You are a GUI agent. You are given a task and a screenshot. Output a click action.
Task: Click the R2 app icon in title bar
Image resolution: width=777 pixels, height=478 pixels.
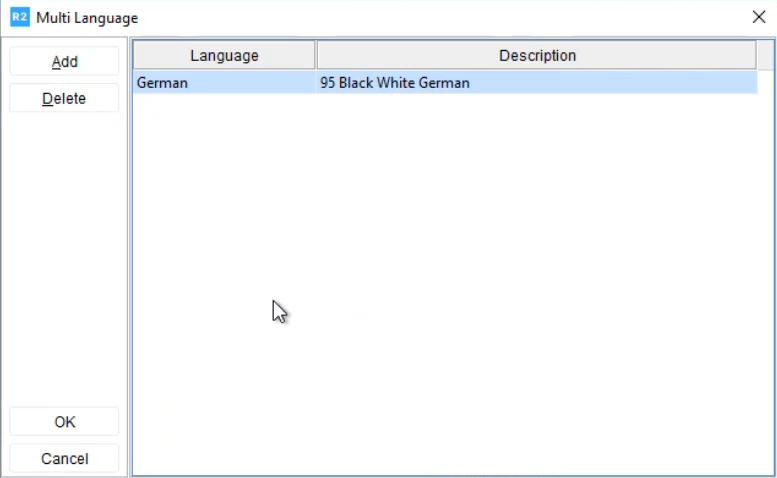pyautogui.click(x=19, y=17)
